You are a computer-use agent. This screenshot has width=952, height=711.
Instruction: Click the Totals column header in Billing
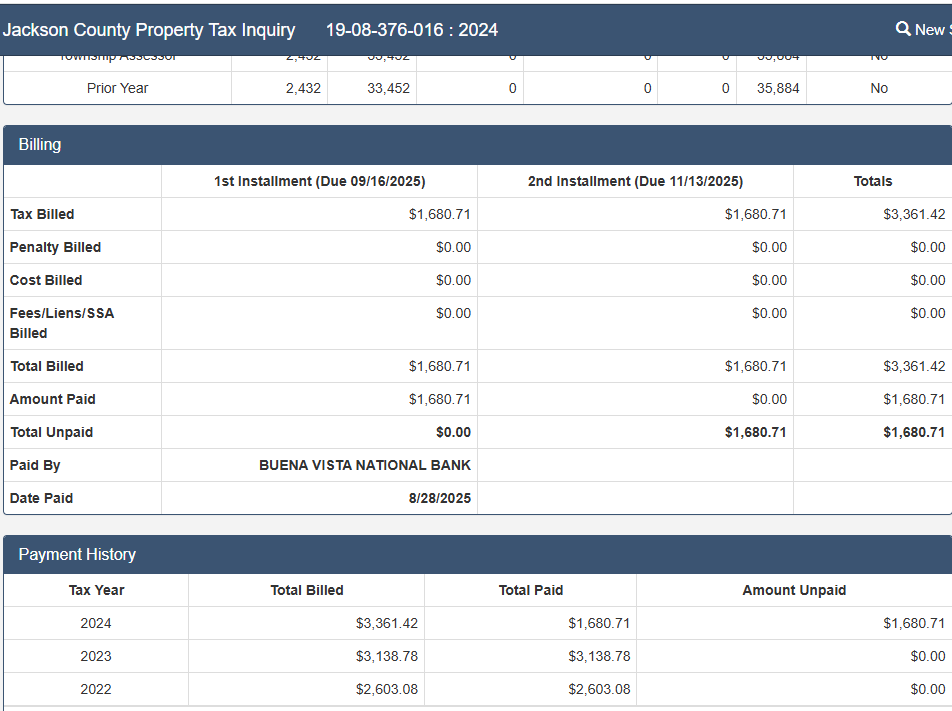pyautogui.click(x=872, y=181)
